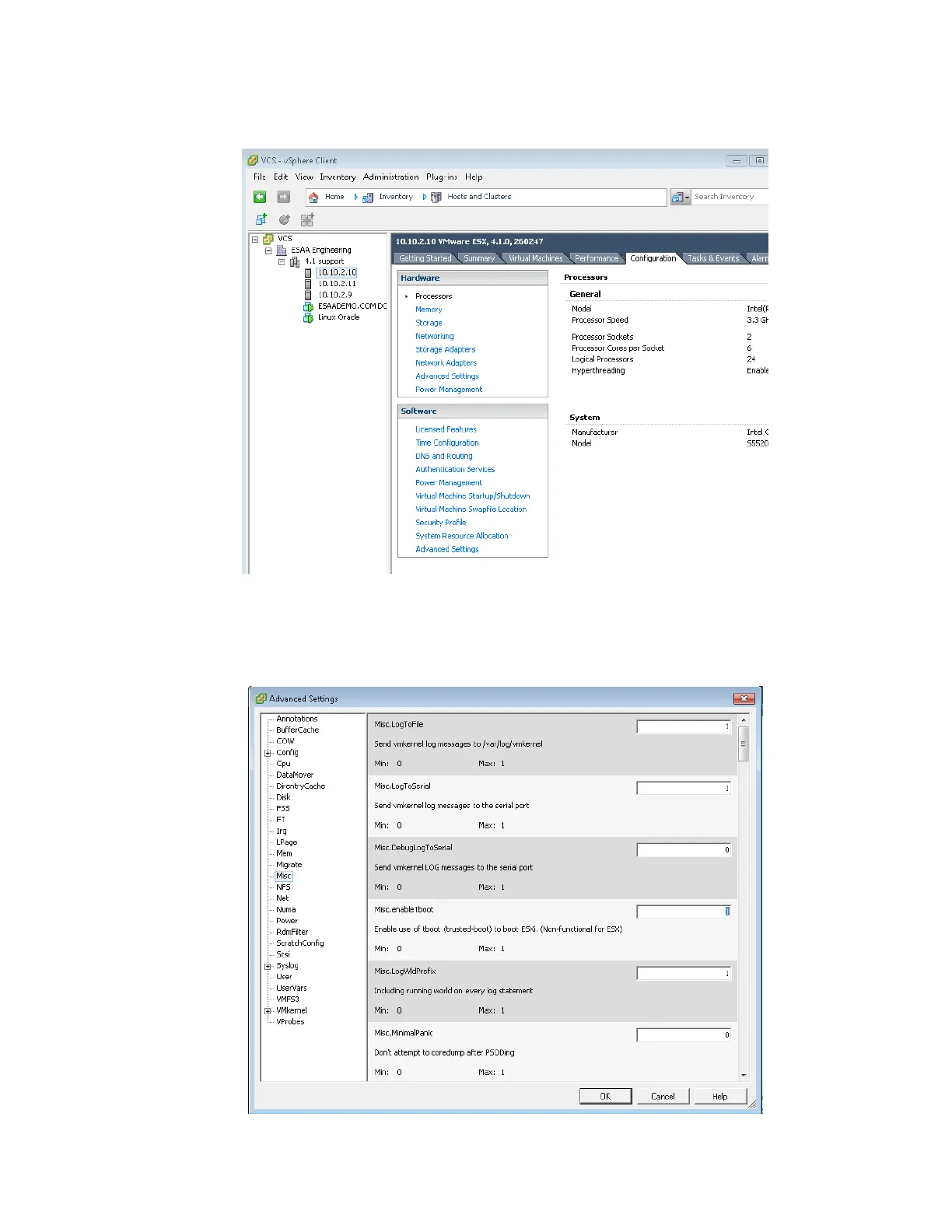The height and width of the screenshot is (1232, 952).
Task: Click the 4.1 support cluster icon
Action: pos(295,262)
